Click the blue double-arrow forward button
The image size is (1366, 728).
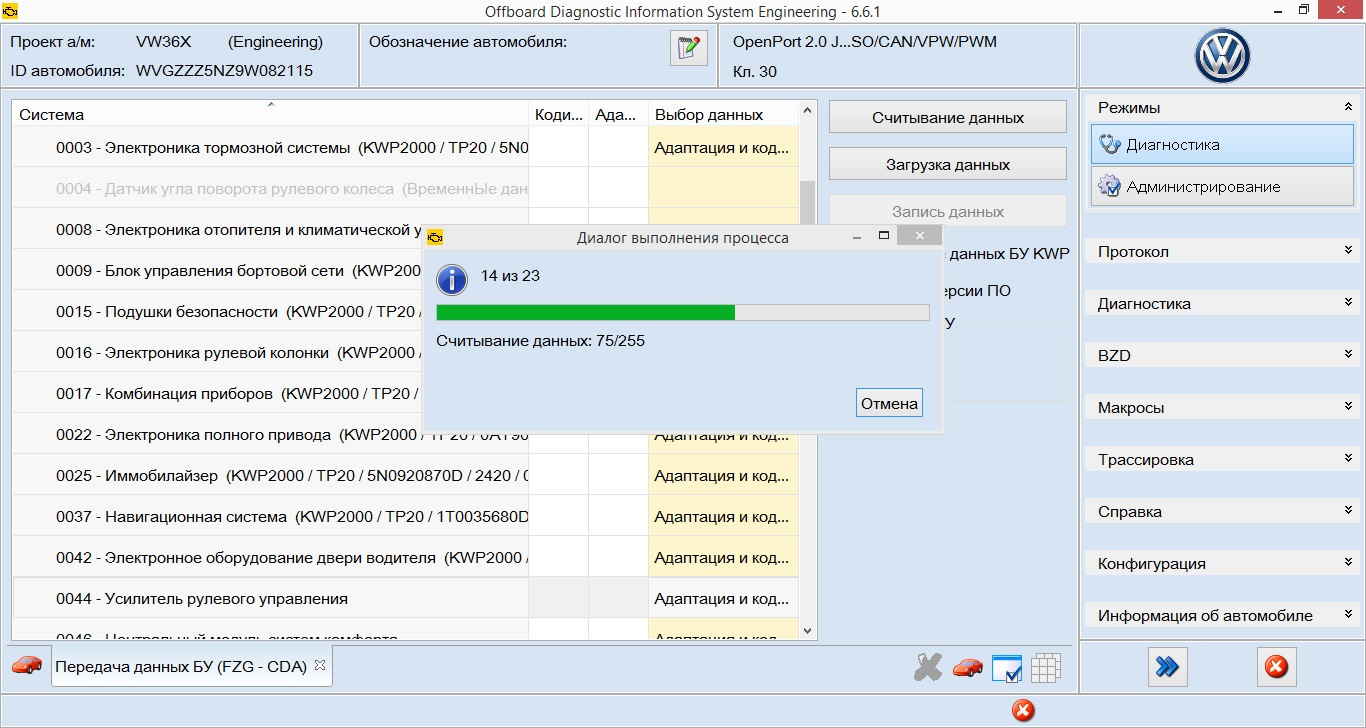coord(1166,666)
